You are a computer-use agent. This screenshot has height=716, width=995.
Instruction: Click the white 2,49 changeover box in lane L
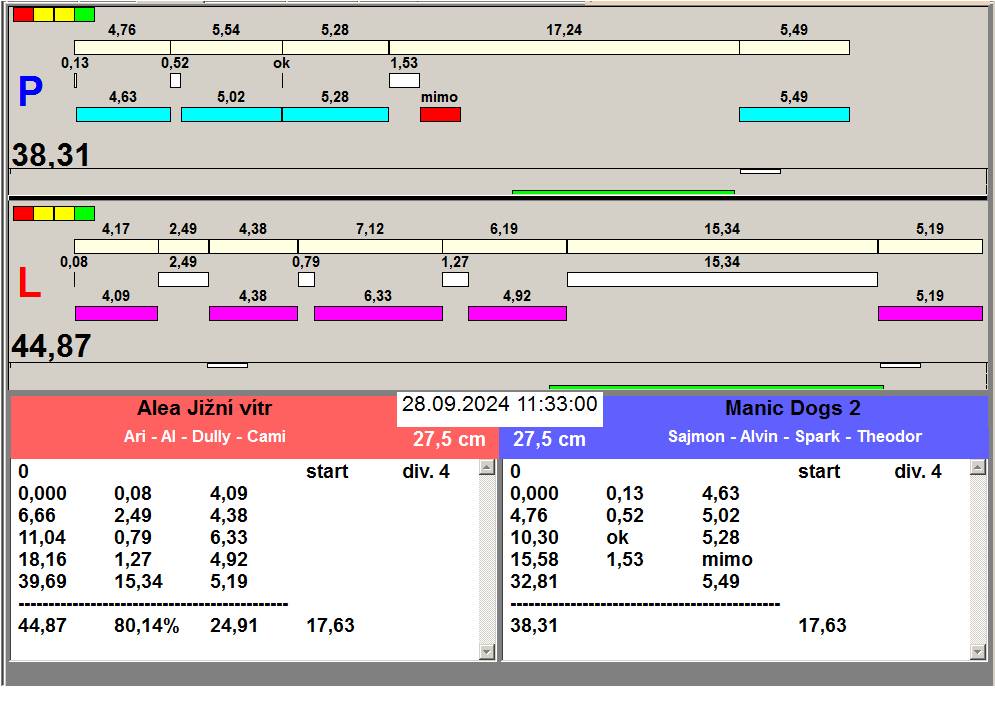pos(183,279)
